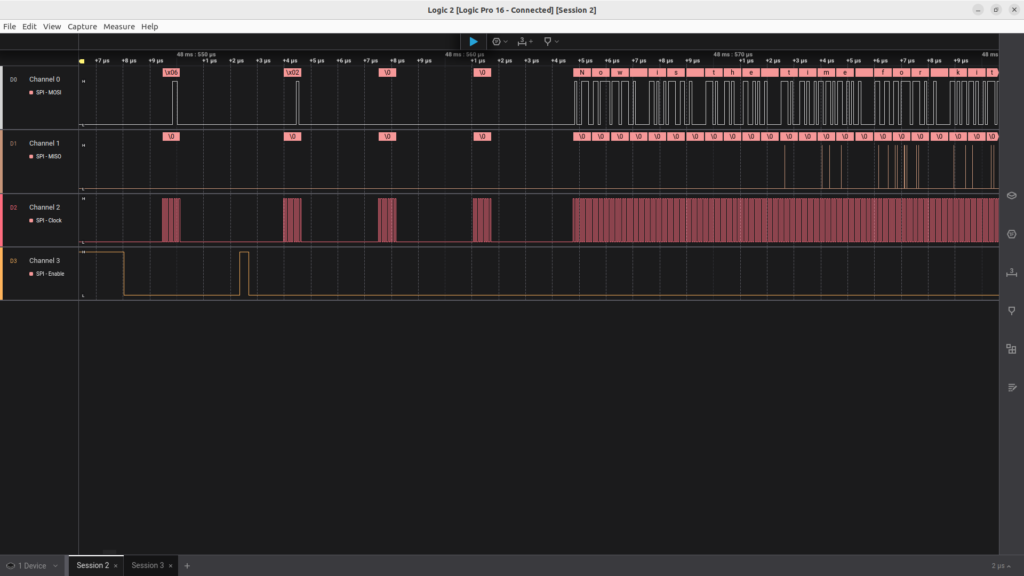Close the Session 2 tab
Image resolution: width=1024 pixels, height=576 pixels.
click(116, 566)
